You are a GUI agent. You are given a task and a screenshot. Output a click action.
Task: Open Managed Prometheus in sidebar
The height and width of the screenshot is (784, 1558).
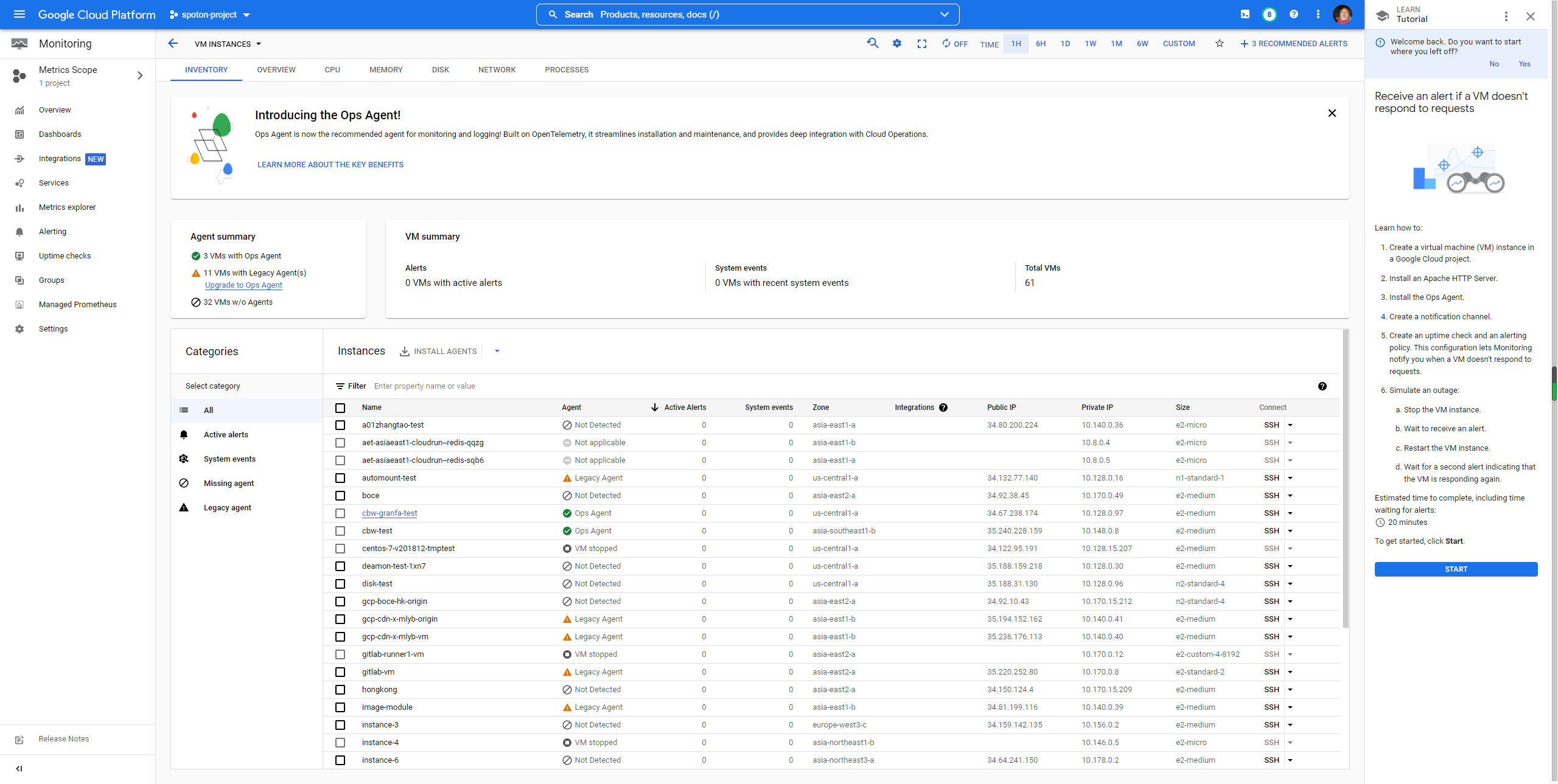coord(78,305)
